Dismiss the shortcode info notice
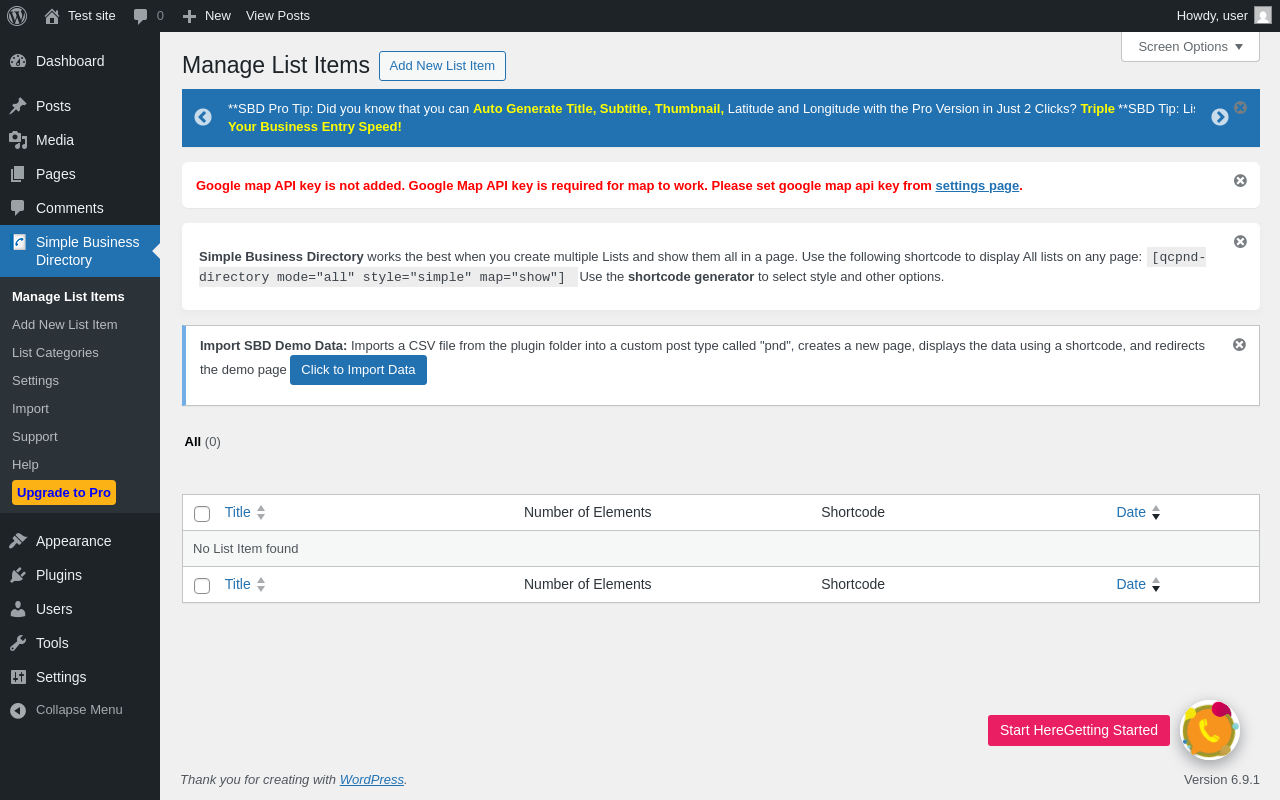1280x800 pixels. [x=1240, y=241]
